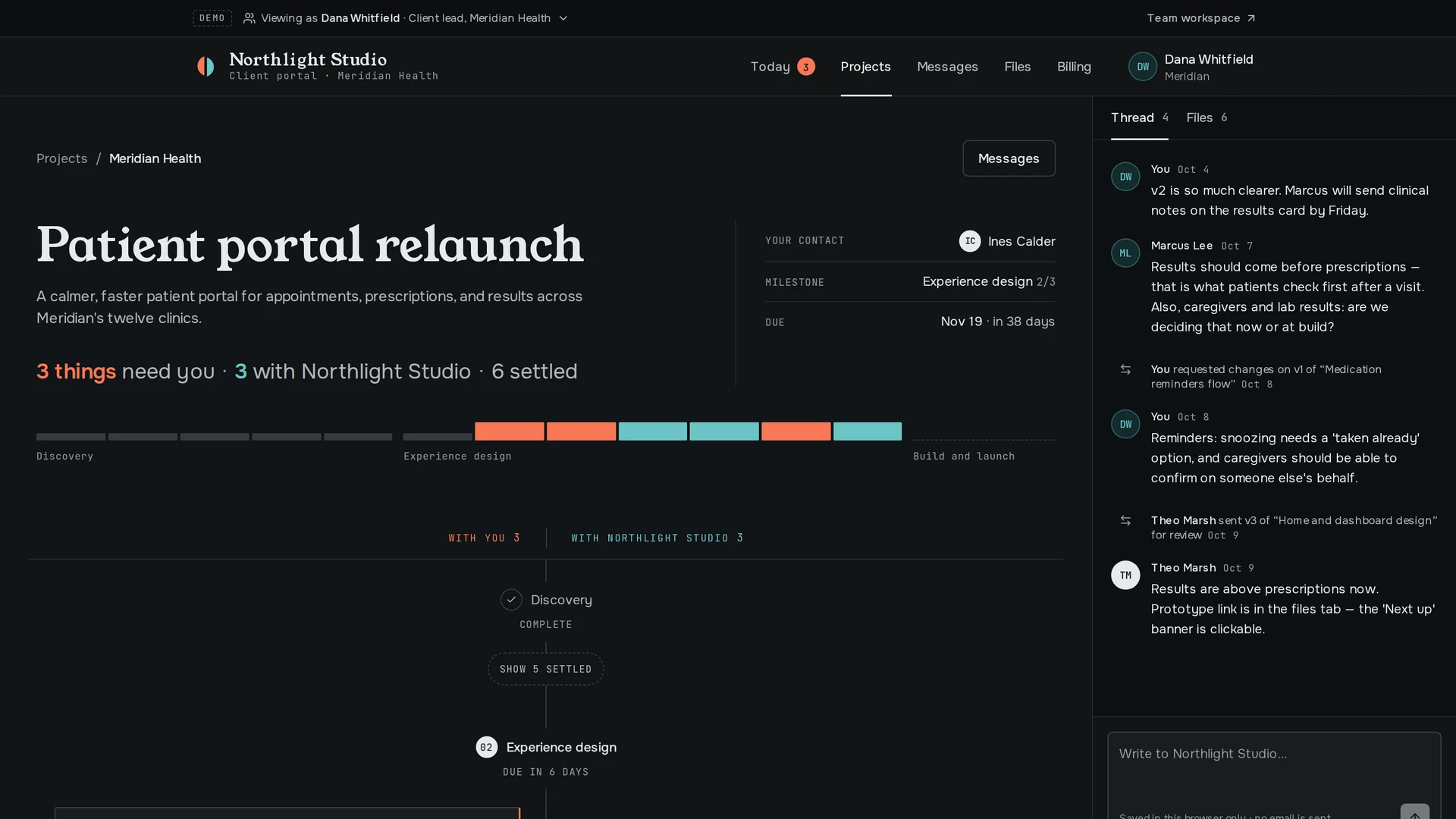Screen dimensions: 1456x819
Task: Open the viewing-as persona dropdown chevron
Action: point(563,18)
